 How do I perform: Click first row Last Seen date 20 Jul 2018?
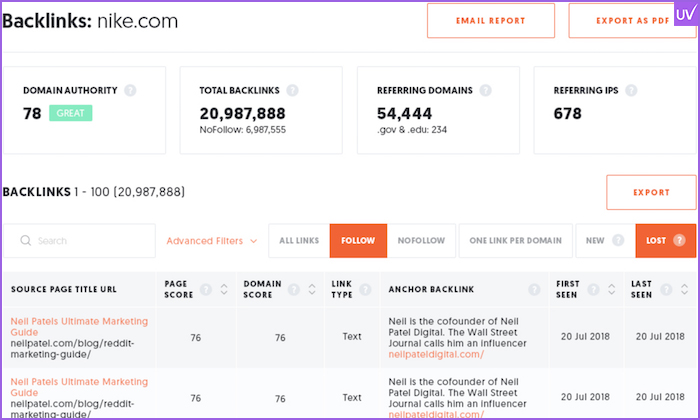(660, 337)
